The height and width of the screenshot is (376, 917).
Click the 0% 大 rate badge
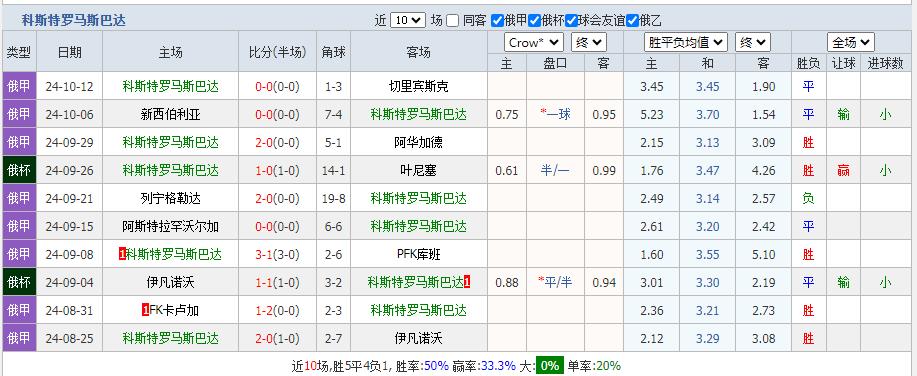click(x=549, y=366)
